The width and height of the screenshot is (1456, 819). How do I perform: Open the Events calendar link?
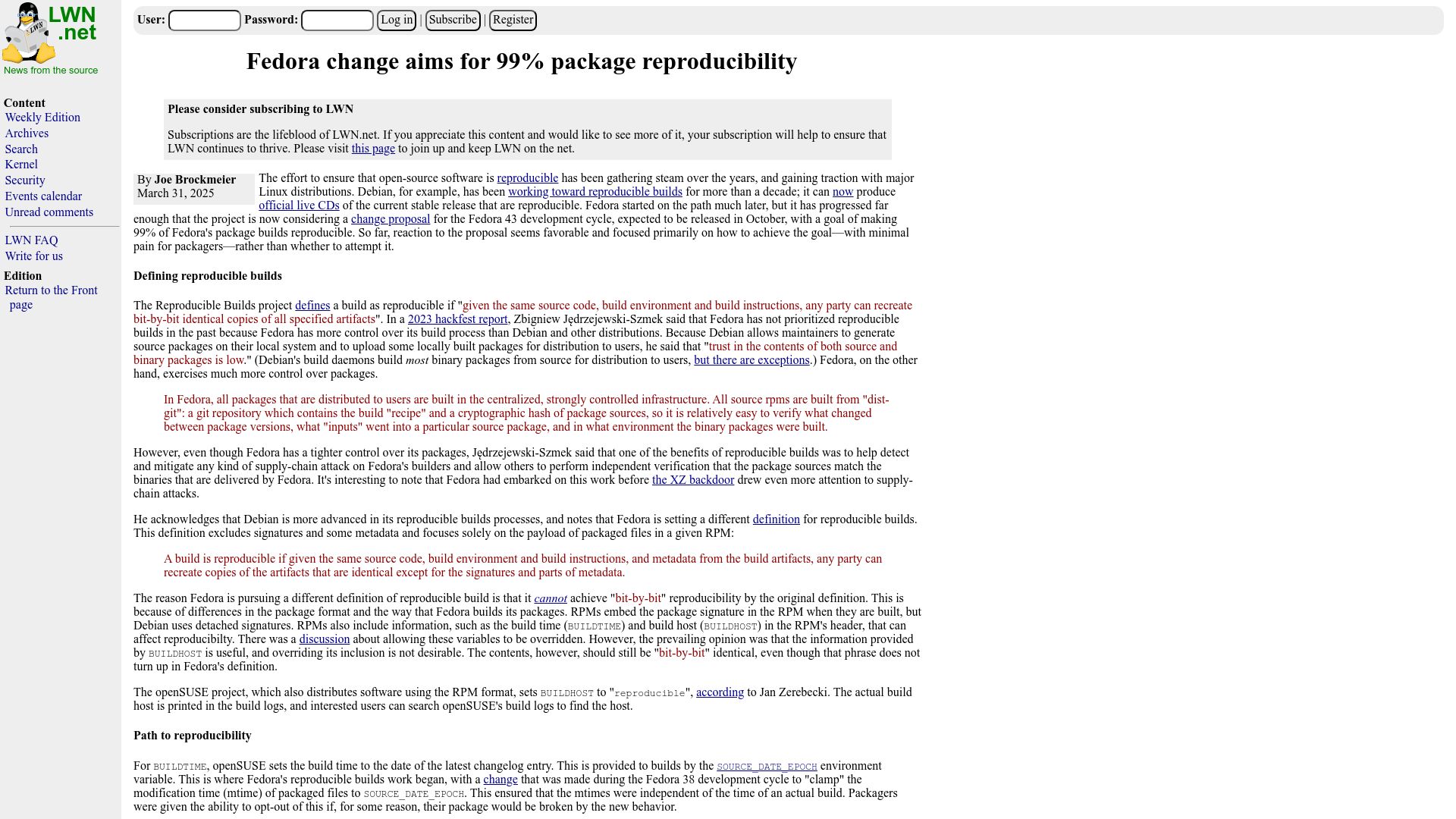[43, 196]
